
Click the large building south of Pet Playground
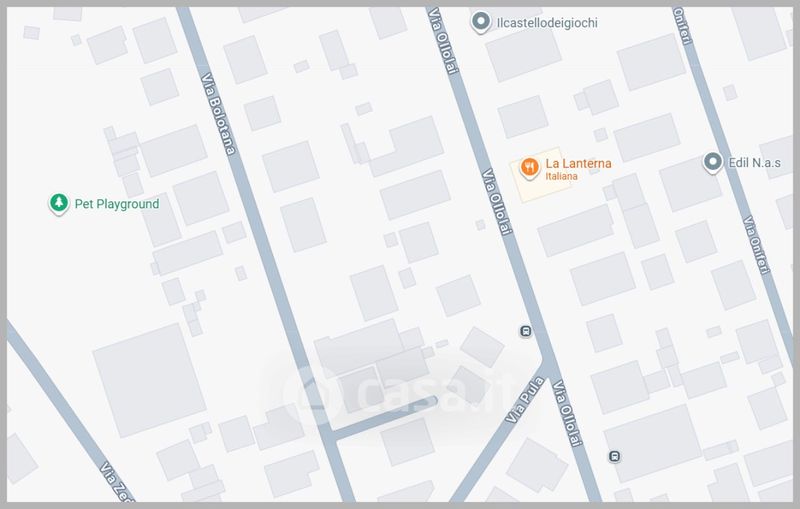pos(149,380)
